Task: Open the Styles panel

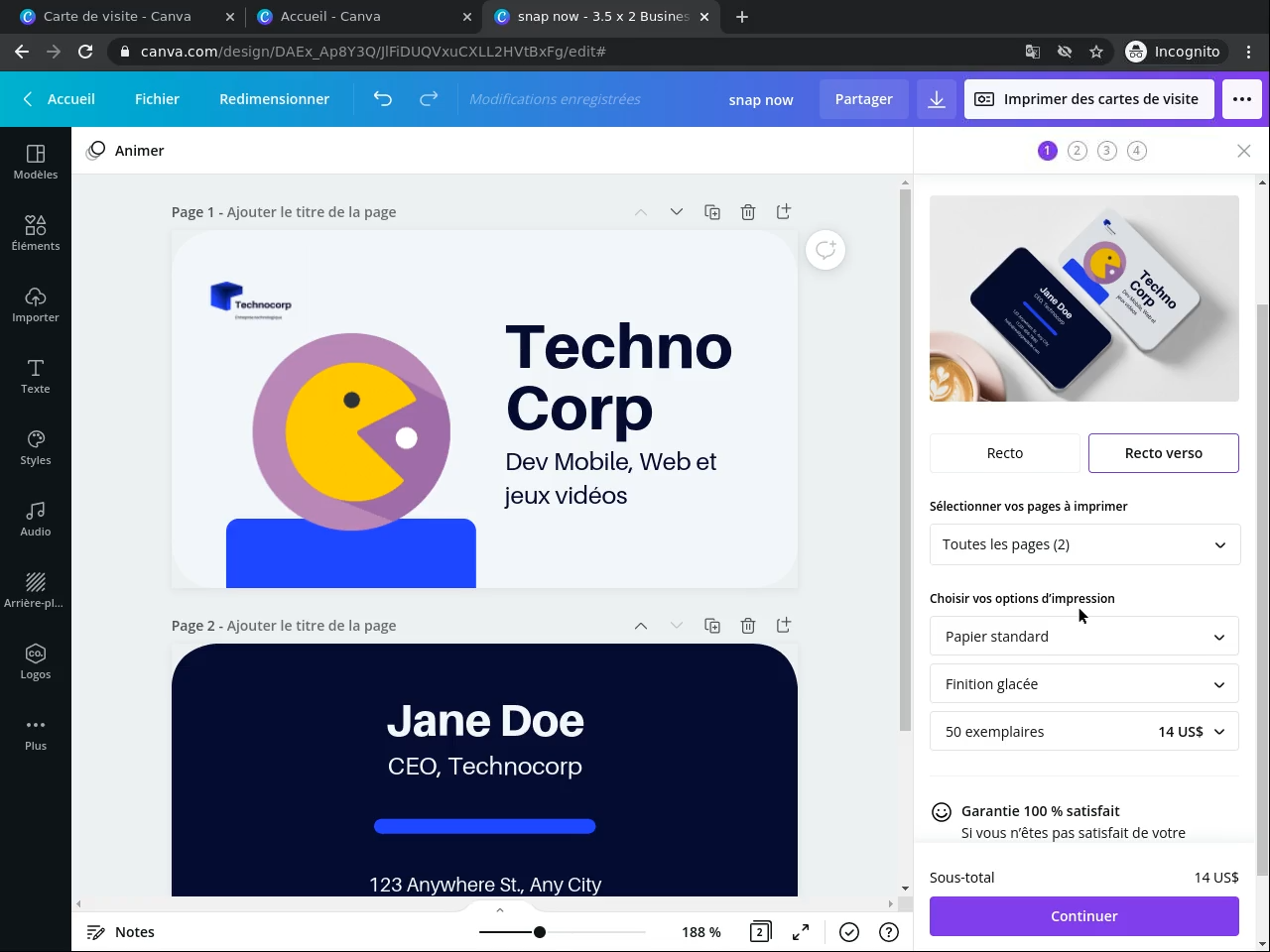Action: [36, 447]
